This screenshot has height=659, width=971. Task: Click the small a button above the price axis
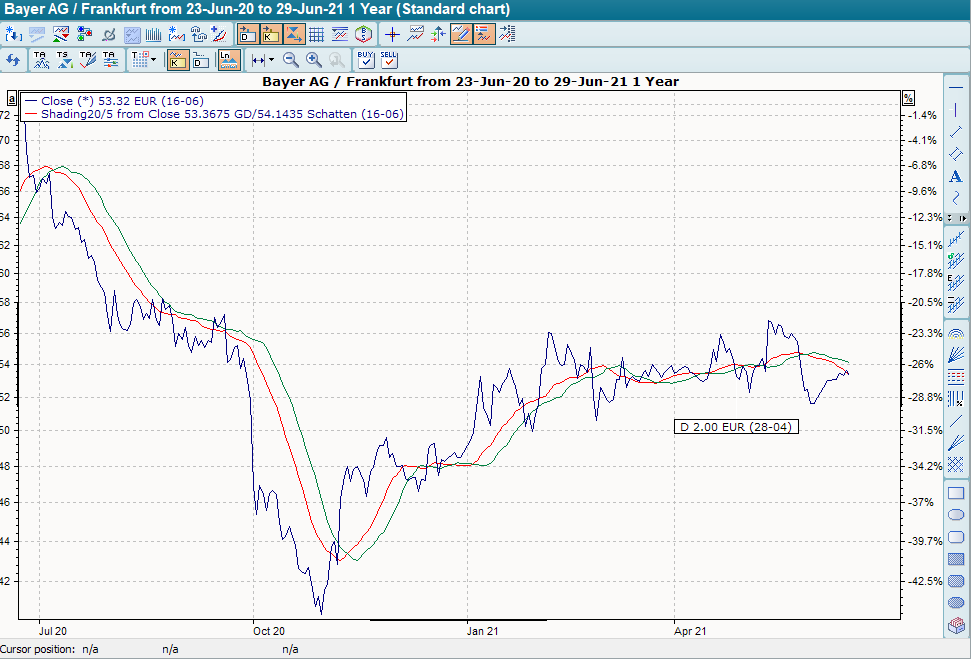12,99
